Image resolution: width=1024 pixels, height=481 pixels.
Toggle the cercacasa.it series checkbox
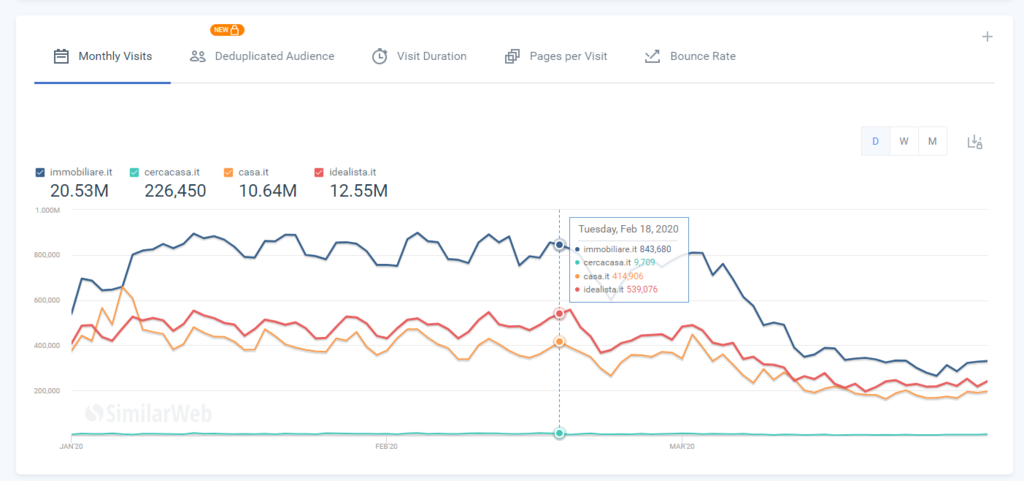(134, 172)
